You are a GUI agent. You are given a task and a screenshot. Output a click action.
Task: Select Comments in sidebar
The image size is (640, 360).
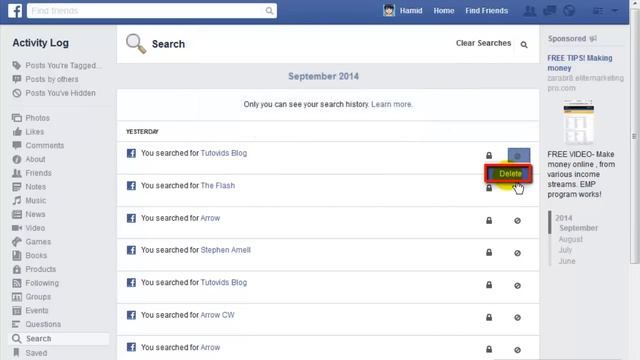tap(38, 145)
